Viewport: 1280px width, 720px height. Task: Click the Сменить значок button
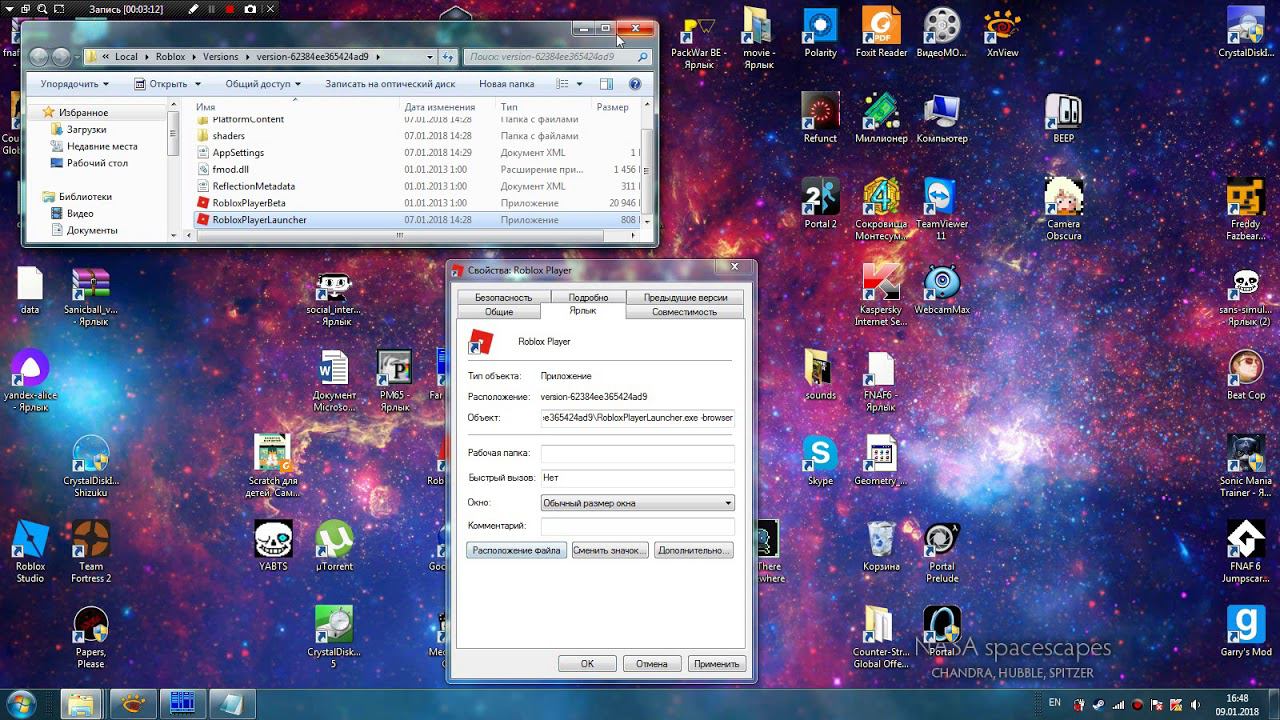(610, 550)
